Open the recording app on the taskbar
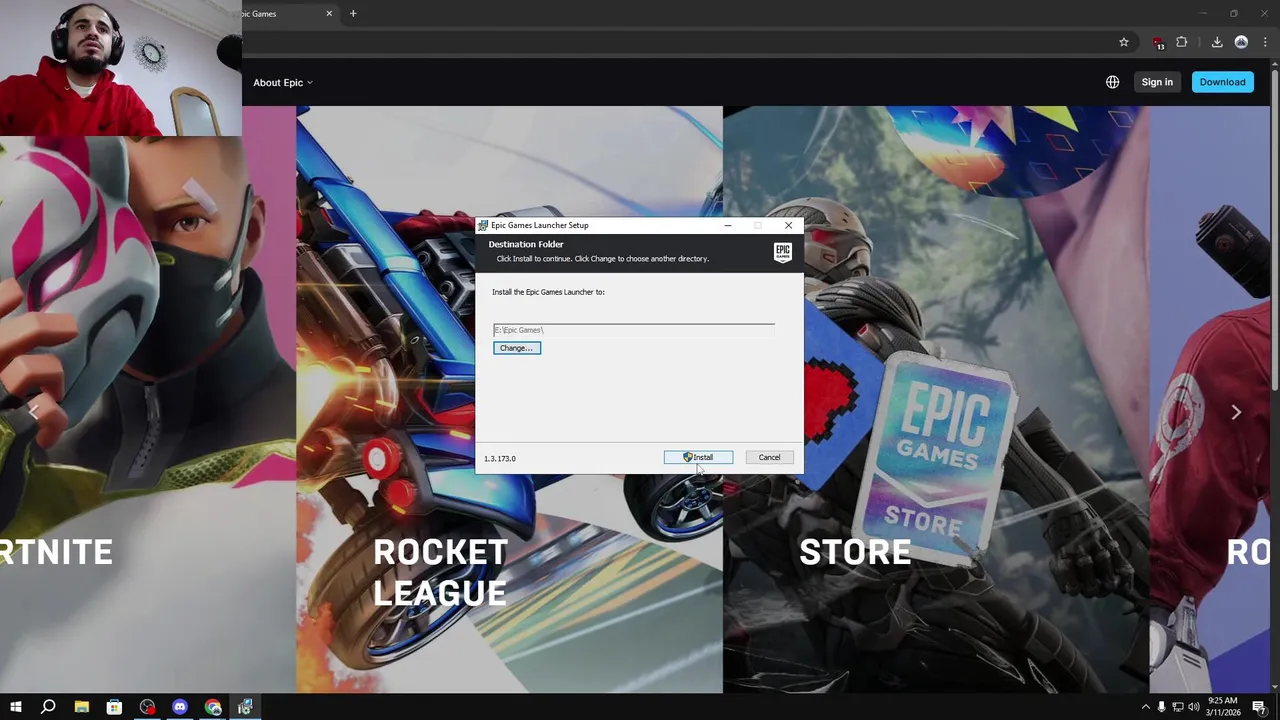The width and height of the screenshot is (1280, 720). click(x=148, y=707)
